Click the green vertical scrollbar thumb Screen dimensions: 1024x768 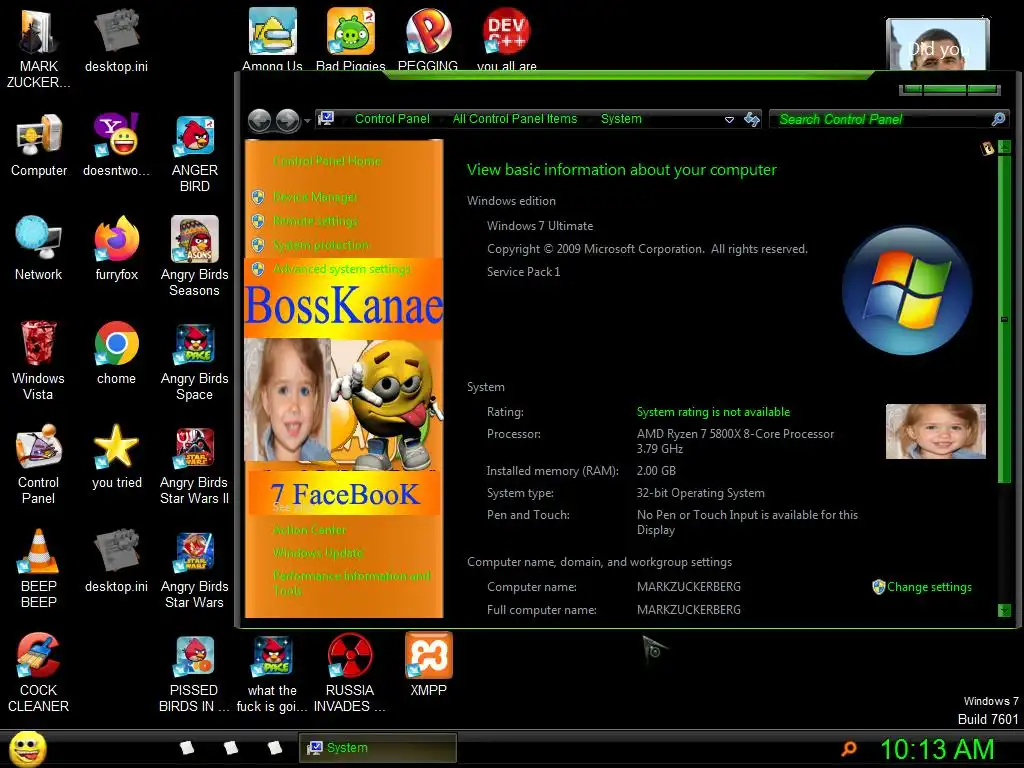(1004, 319)
